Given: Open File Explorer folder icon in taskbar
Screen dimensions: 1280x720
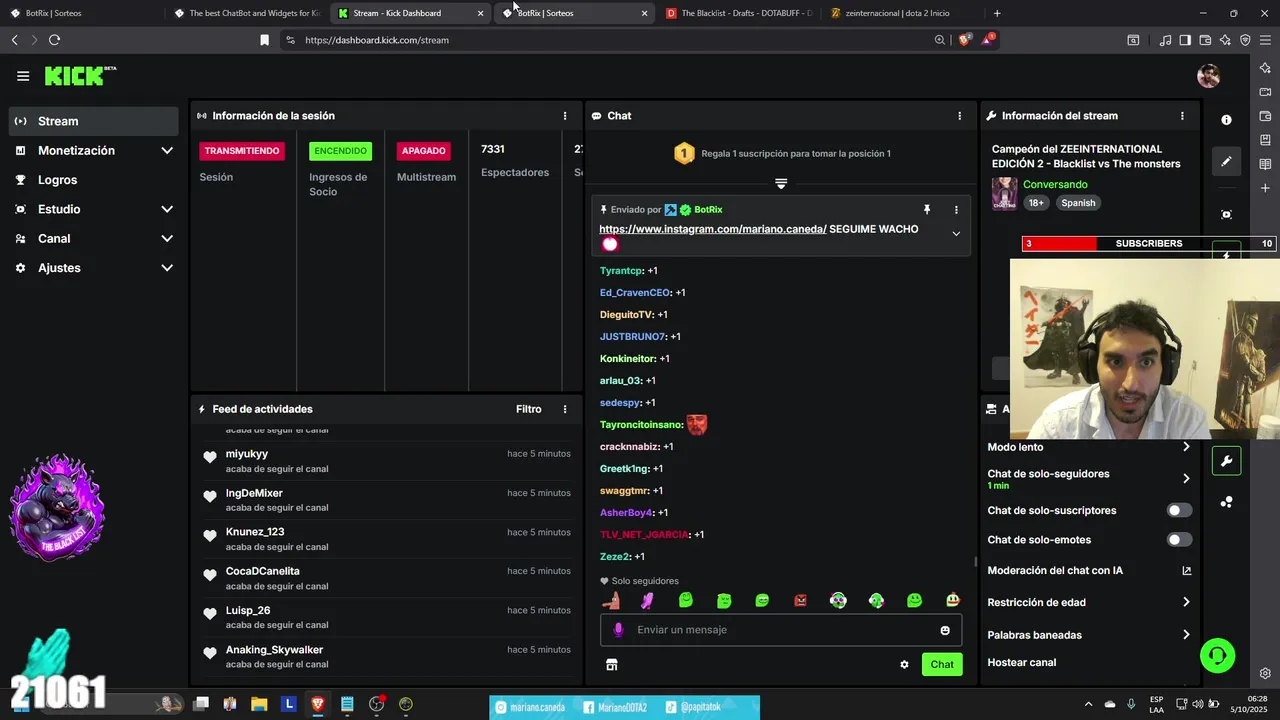Looking at the screenshot, I should point(259,704).
